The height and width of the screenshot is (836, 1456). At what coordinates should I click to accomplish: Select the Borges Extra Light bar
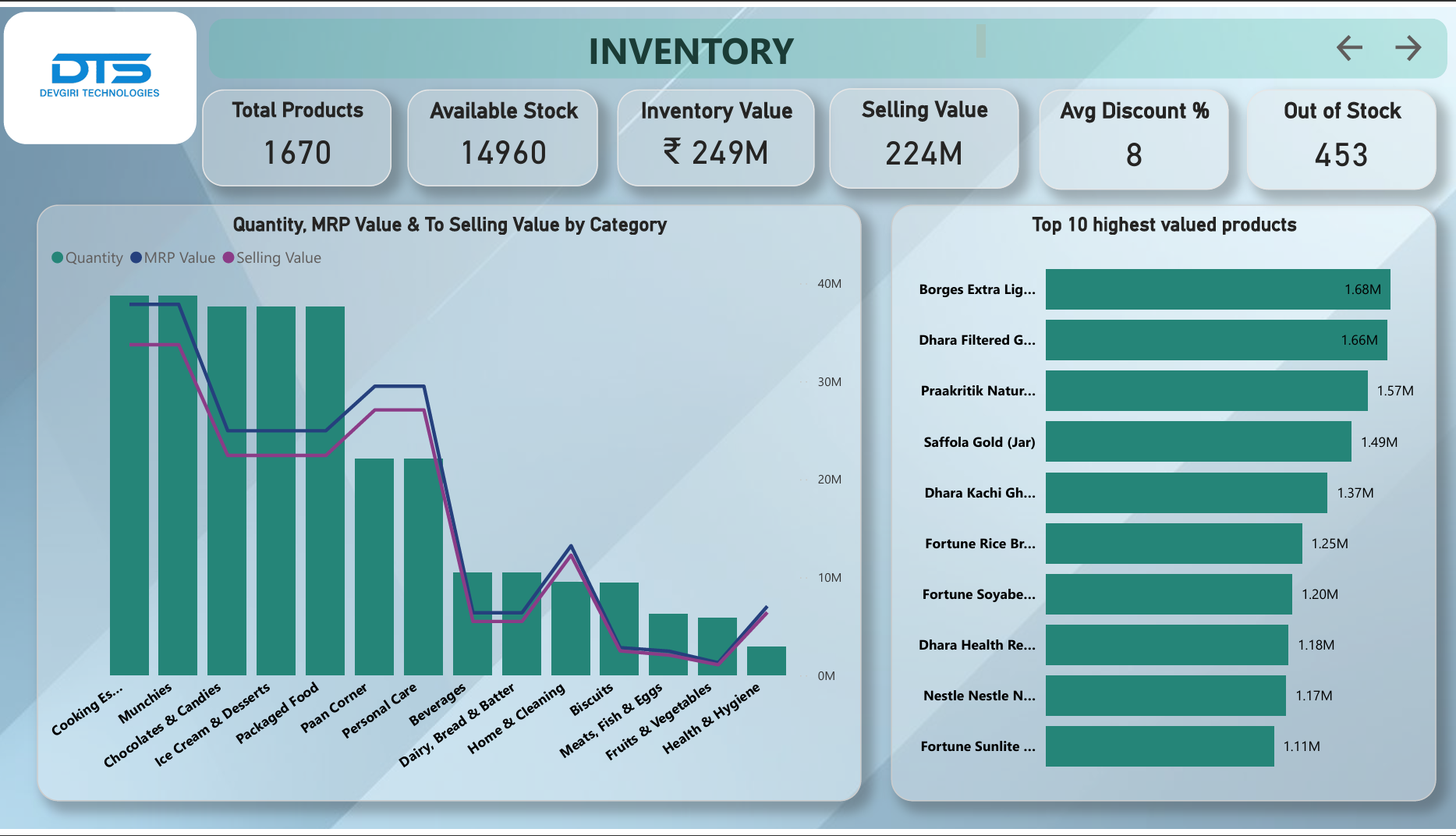point(1217,289)
